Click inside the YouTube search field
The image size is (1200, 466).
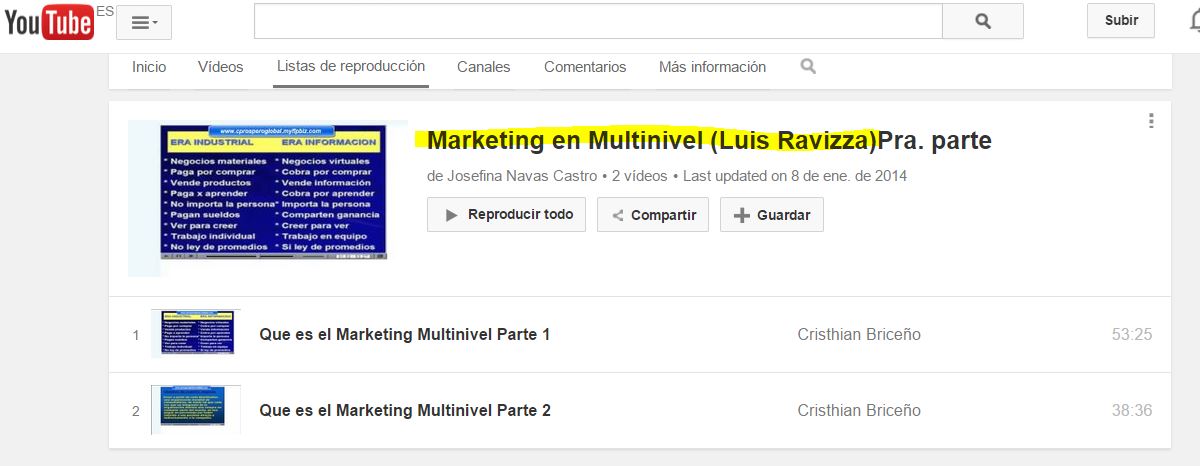(x=598, y=21)
